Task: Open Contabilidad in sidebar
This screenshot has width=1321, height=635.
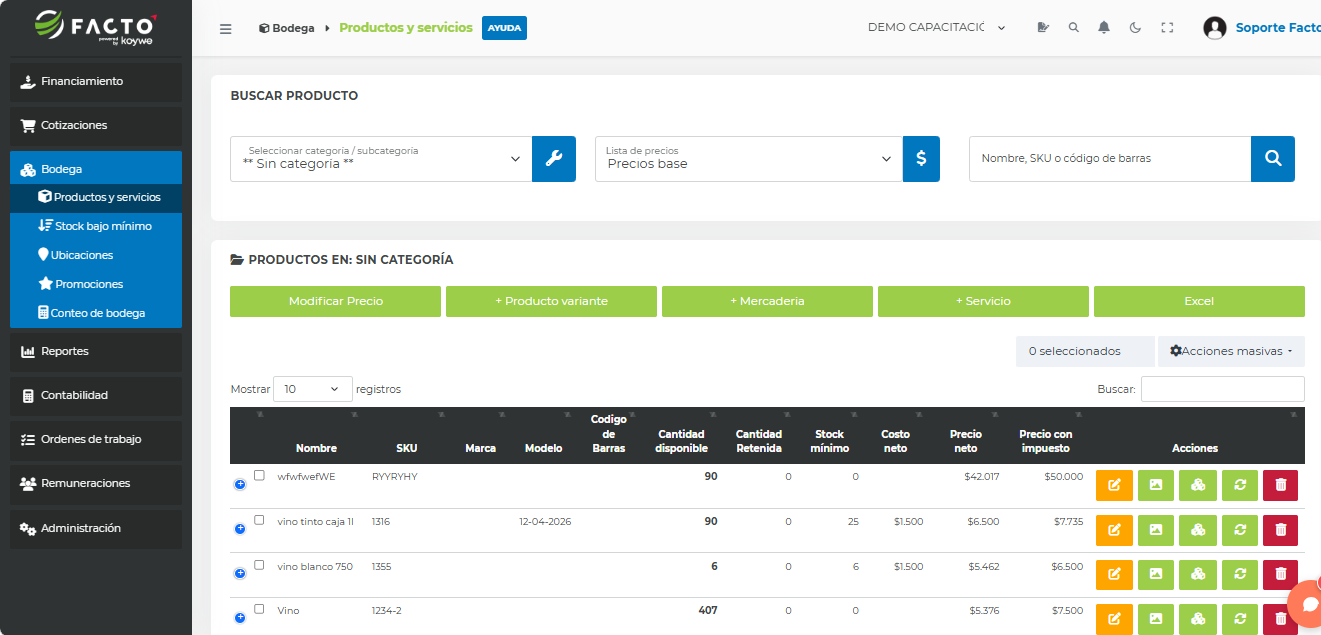Action: [96, 396]
